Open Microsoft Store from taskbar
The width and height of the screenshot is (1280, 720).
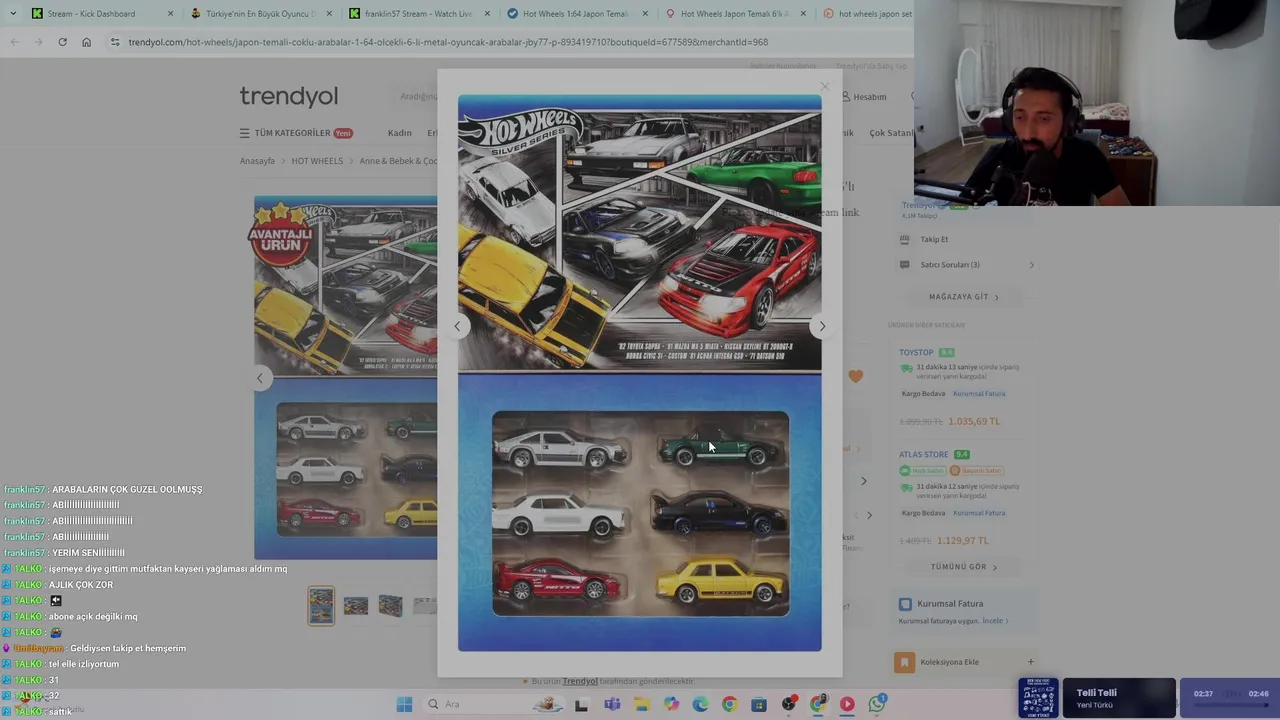coord(759,704)
